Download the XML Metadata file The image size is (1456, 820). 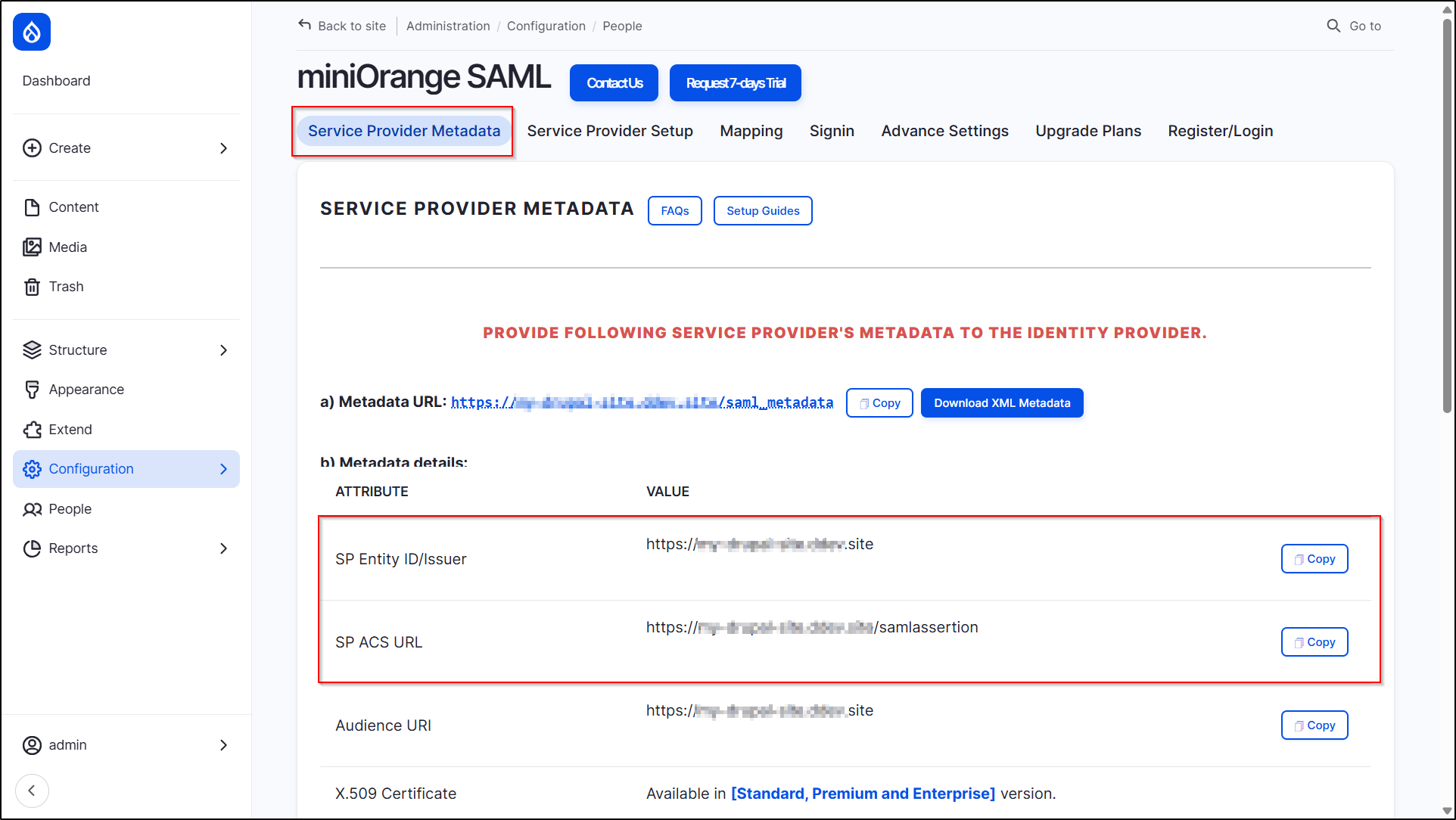coord(1001,402)
